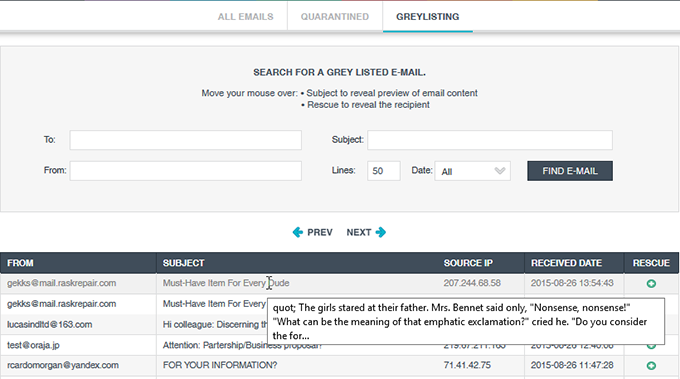Click the SOURCE IP column header

(x=468, y=263)
